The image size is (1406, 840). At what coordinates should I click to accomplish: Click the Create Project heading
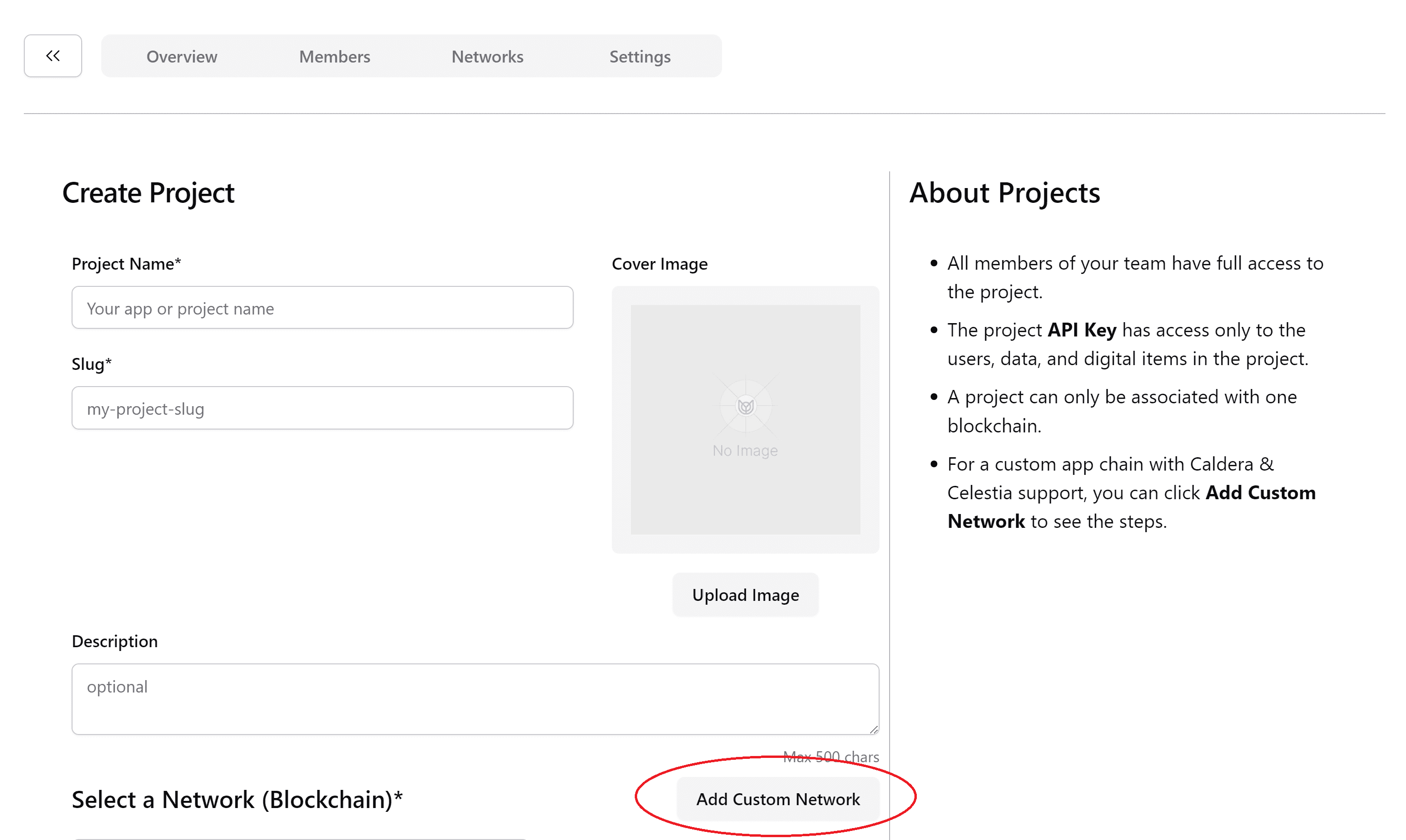tap(148, 193)
